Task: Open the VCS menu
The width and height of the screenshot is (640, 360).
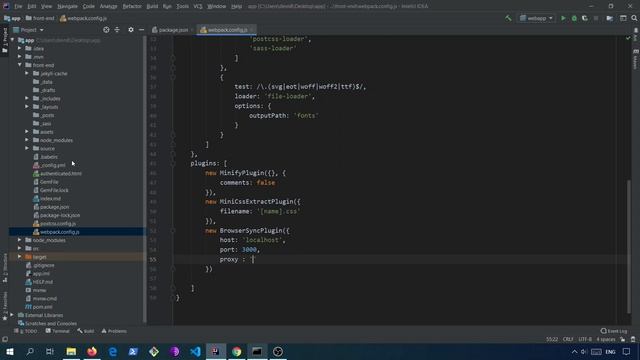Action: click(x=198, y=6)
